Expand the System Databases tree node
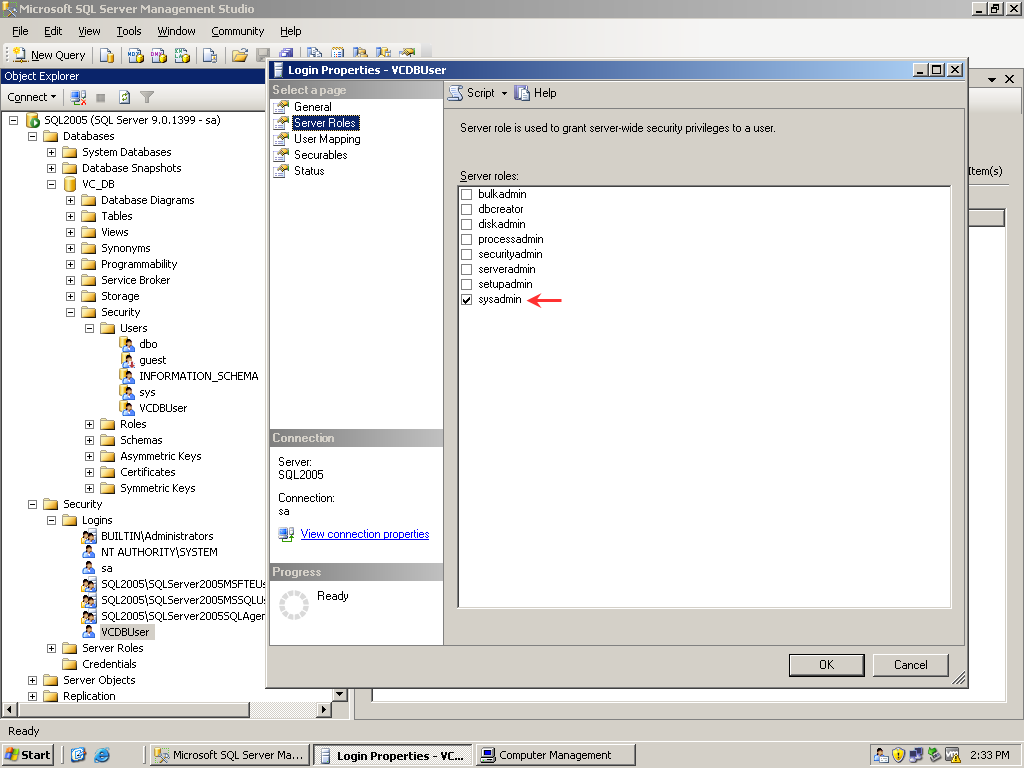This screenshot has width=1024, height=768. point(51,152)
